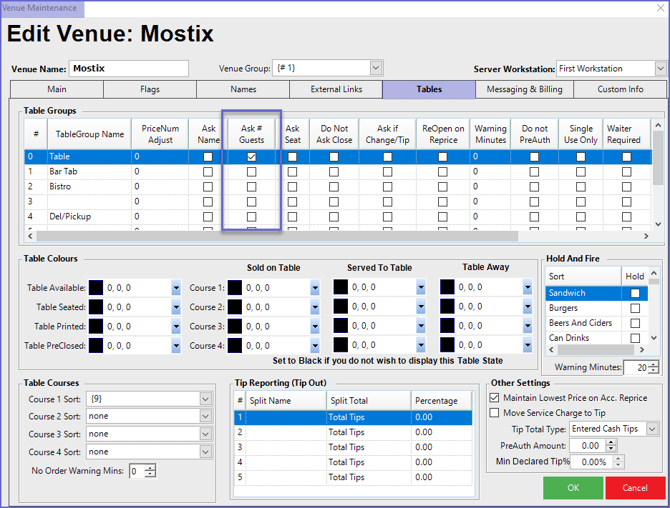This screenshot has height=508, width=670.
Task: Expand Tip Total Type dropdown
Action: [652, 429]
